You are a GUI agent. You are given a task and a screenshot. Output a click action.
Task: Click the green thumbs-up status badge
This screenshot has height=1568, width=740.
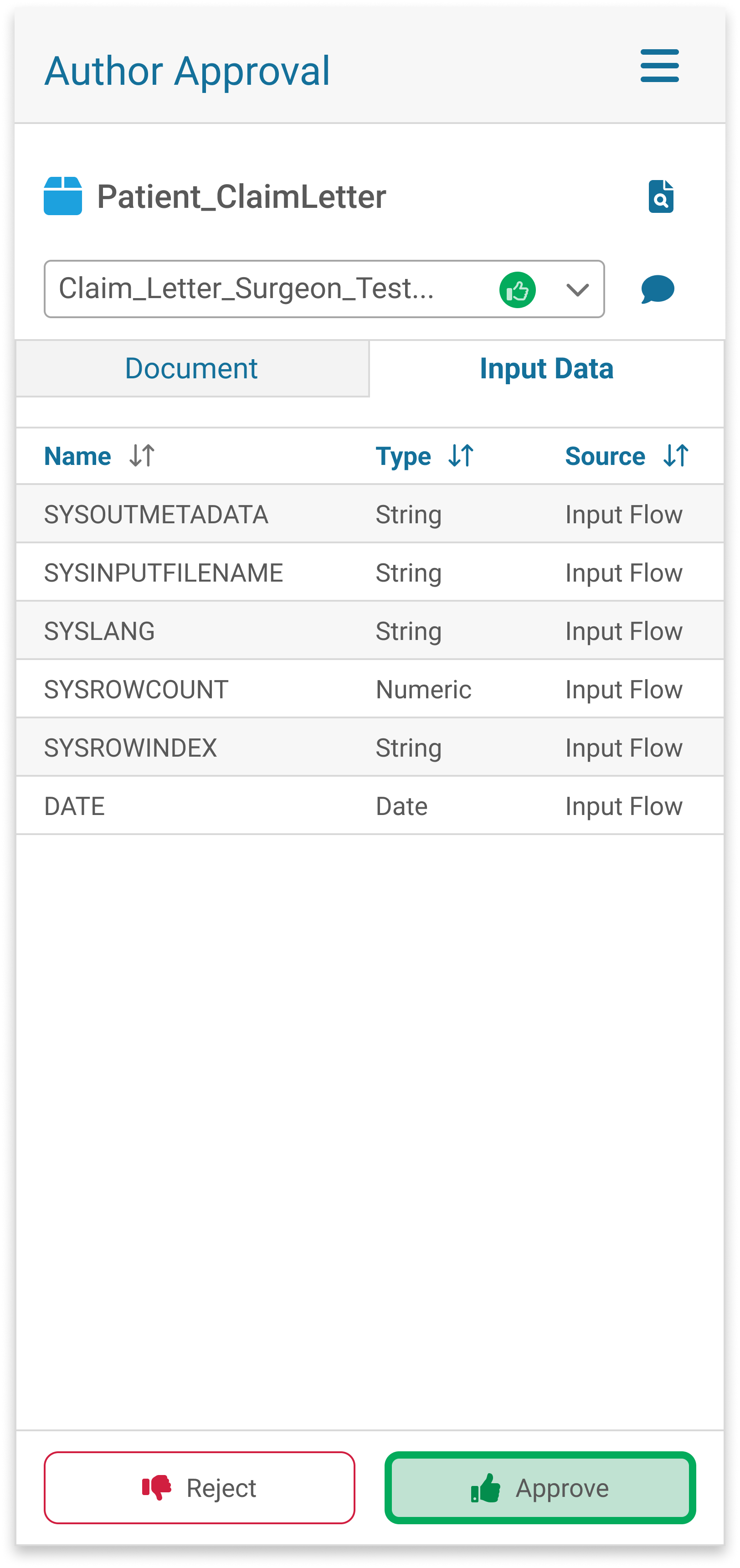(x=517, y=290)
